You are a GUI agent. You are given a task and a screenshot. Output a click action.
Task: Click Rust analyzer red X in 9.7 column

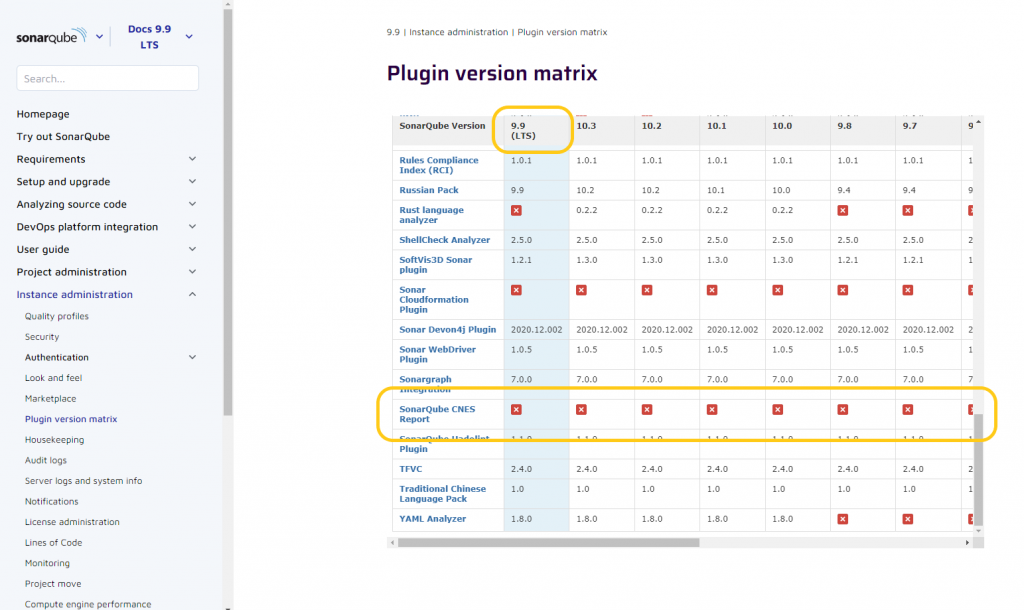tap(908, 210)
